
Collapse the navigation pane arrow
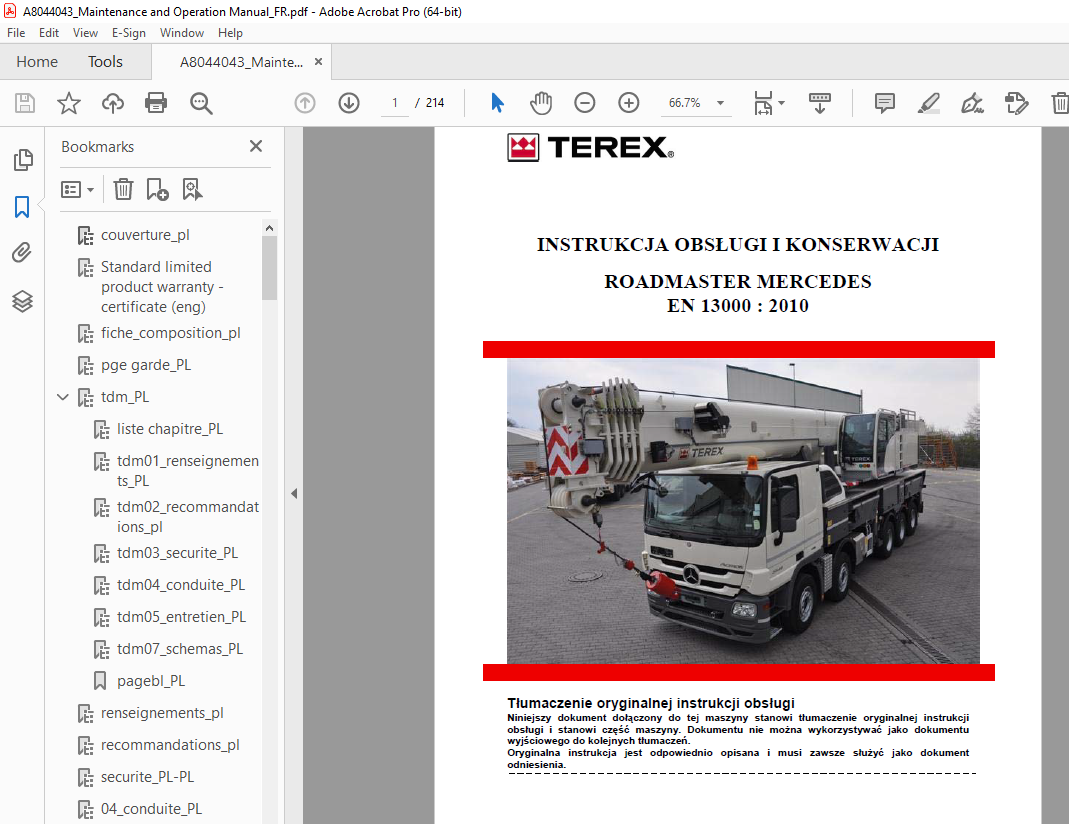click(x=294, y=493)
